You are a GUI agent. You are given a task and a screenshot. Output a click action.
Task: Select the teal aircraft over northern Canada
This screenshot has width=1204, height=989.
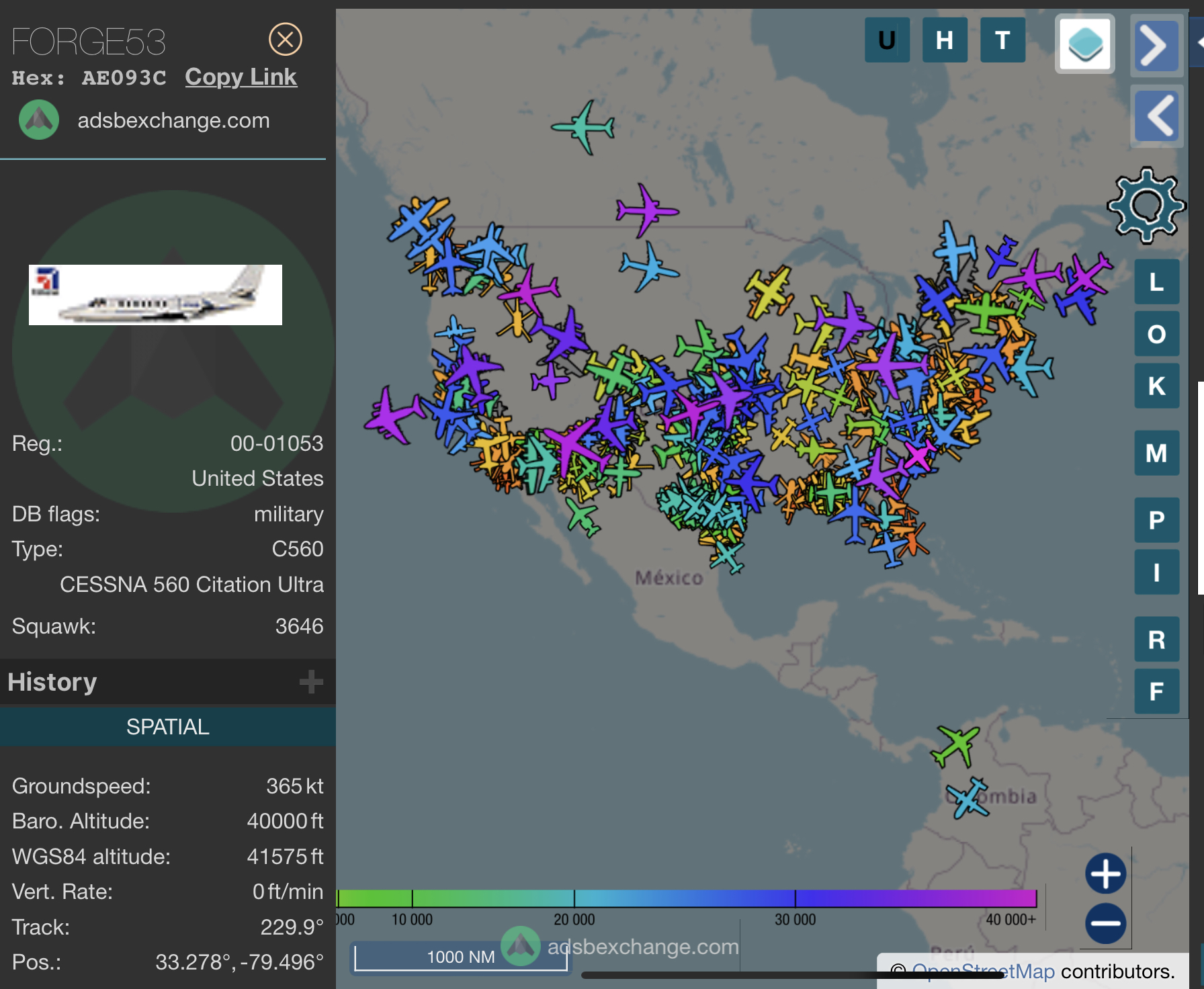584,126
